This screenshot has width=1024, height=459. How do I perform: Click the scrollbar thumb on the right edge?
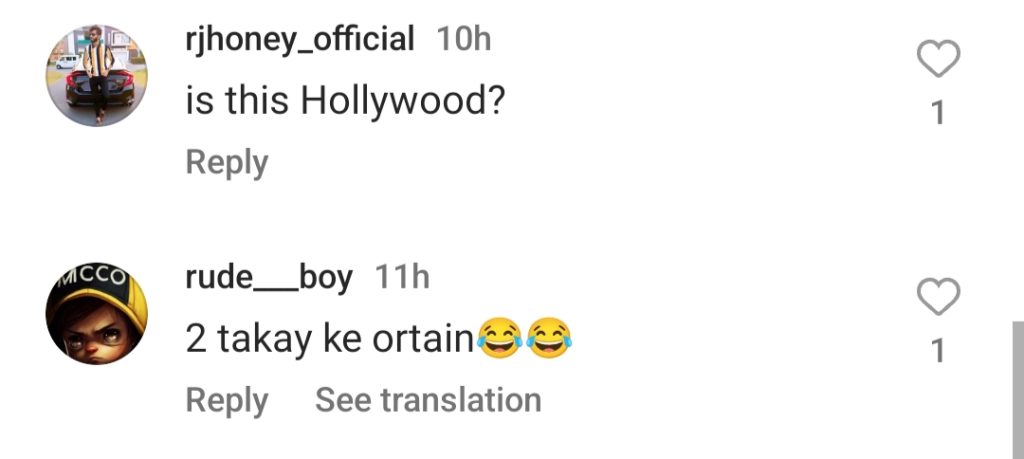[1017, 389]
